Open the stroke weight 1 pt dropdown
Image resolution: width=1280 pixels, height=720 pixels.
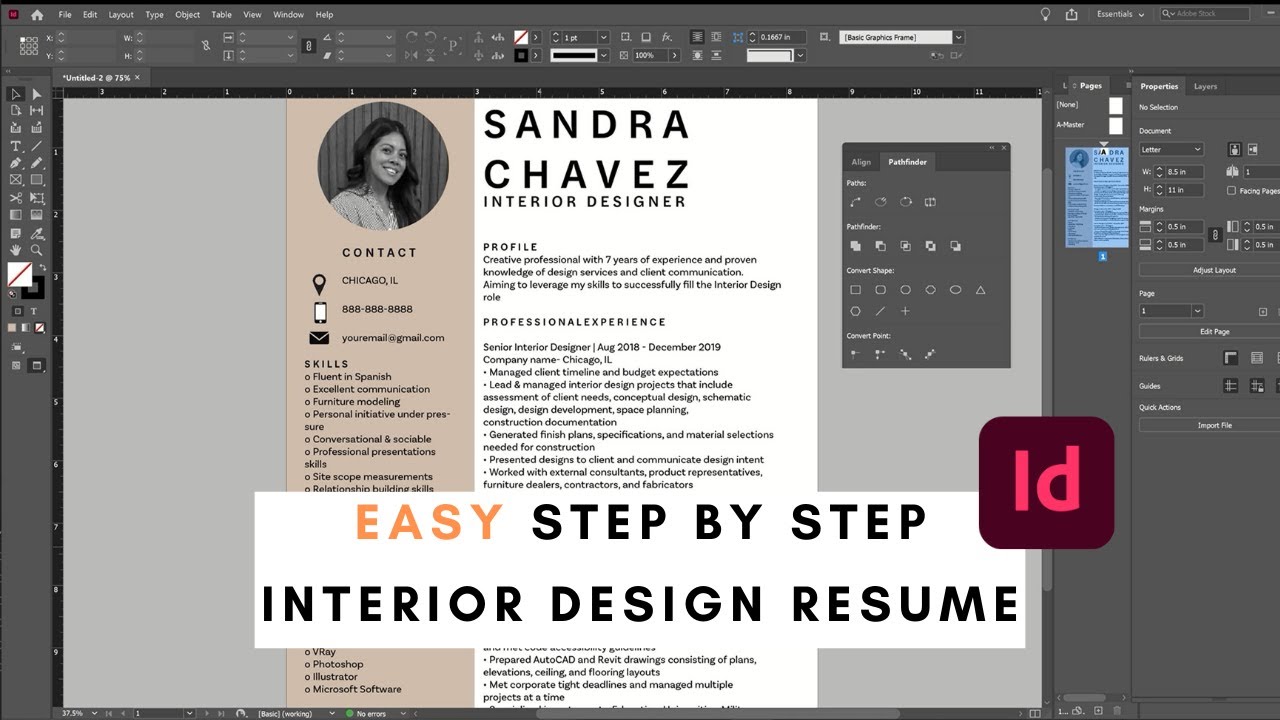point(603,37)
